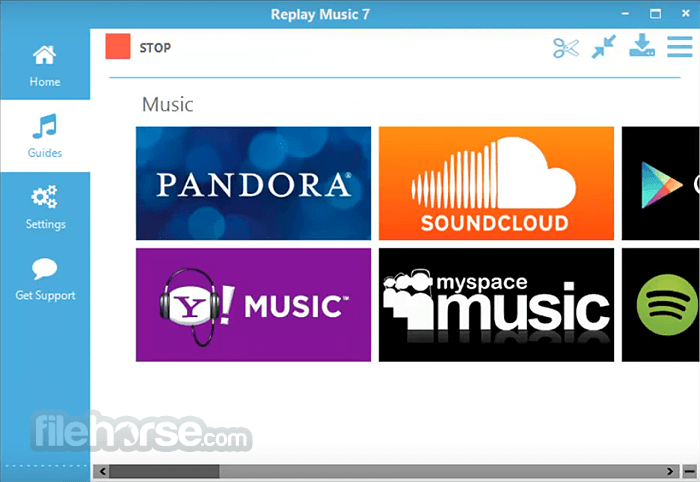
Task: Close the Replay Music 7 window
Action: coord(686,14)
